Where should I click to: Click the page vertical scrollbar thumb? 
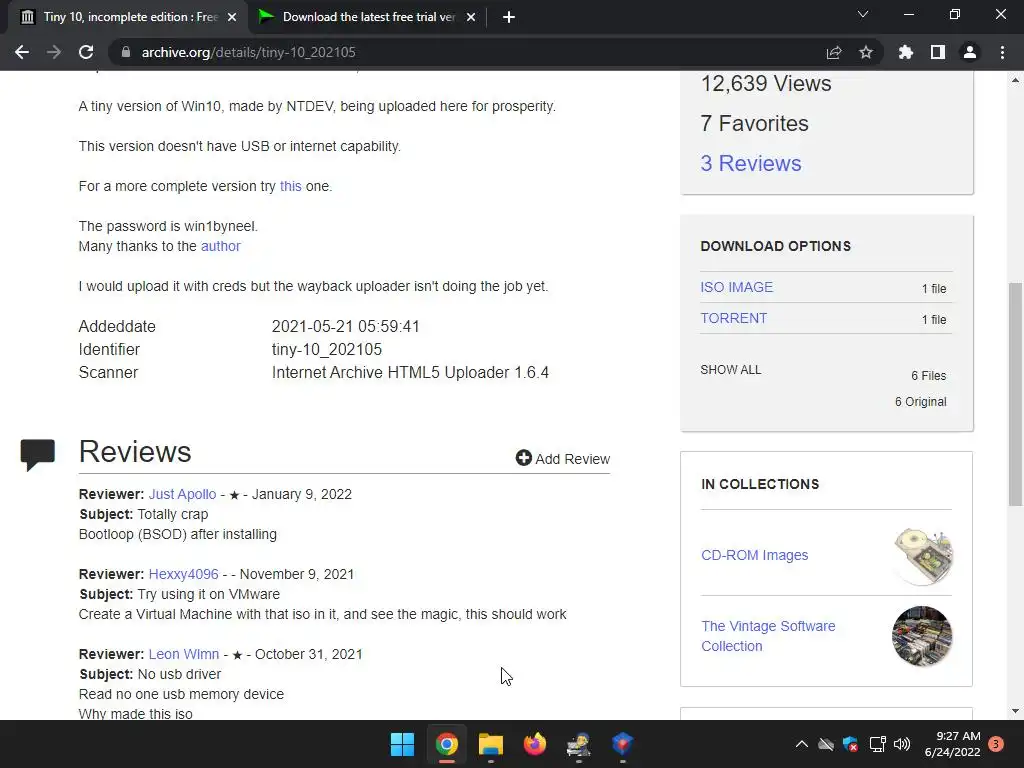pos(1015,394)
